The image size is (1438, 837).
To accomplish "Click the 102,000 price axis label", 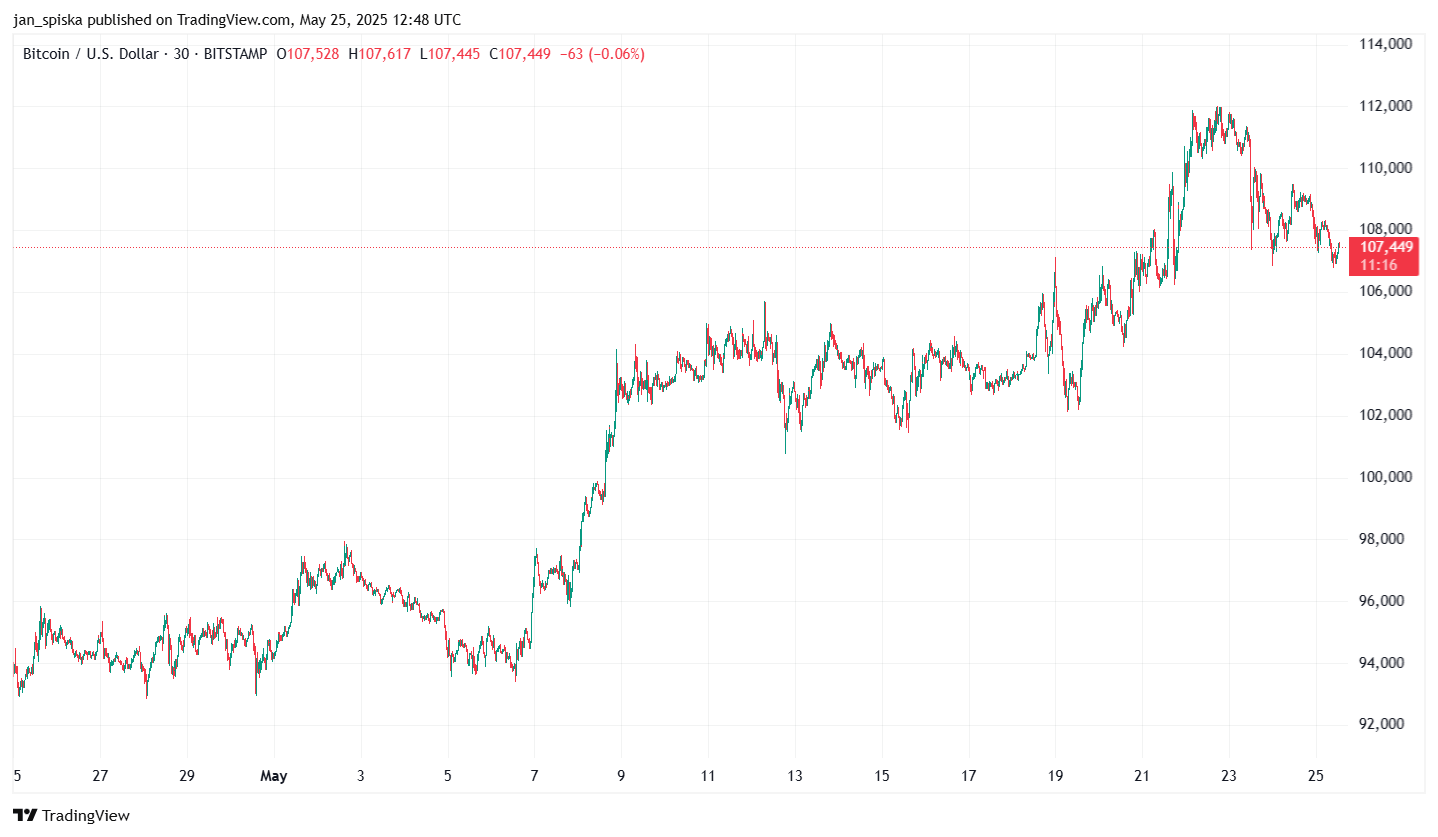I will 1385,415.
